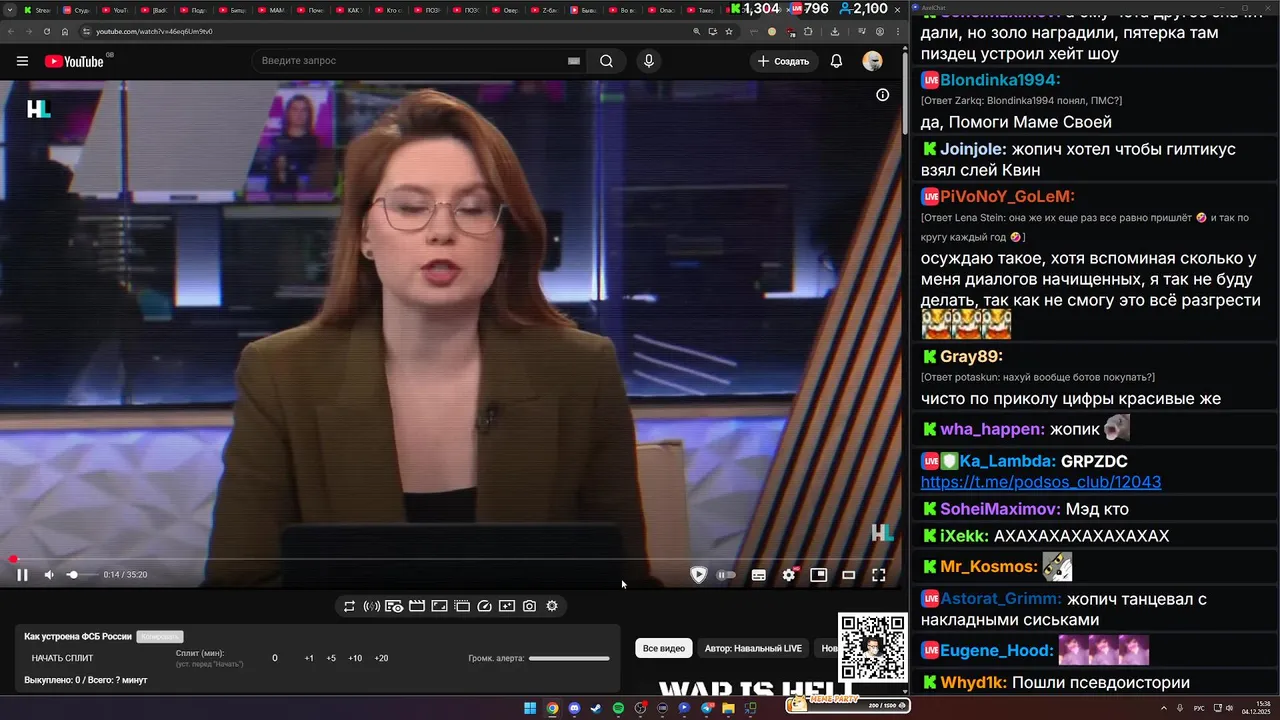Go to the YouTube home logo
The image size is (1280, 720).
[x=74, y=61]
